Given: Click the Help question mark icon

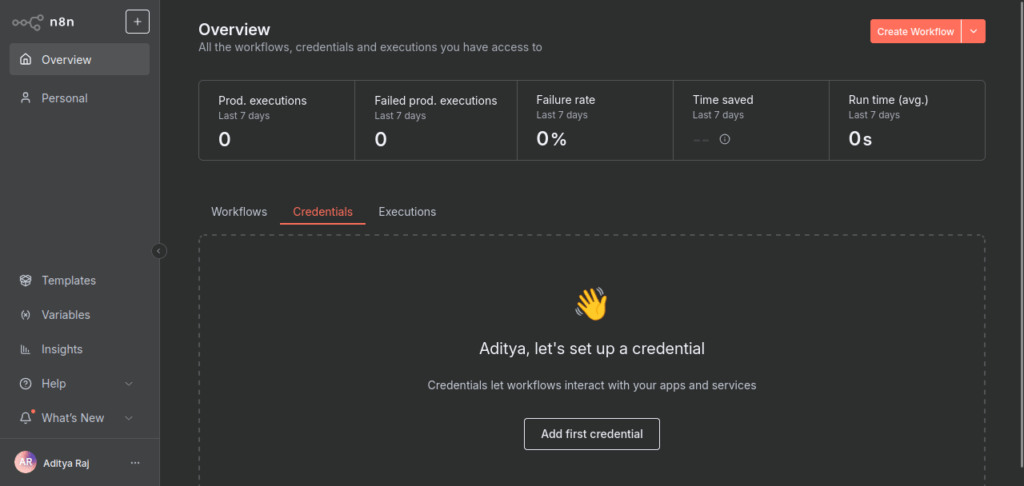Looking at the screenshot, I should (26, 384).
